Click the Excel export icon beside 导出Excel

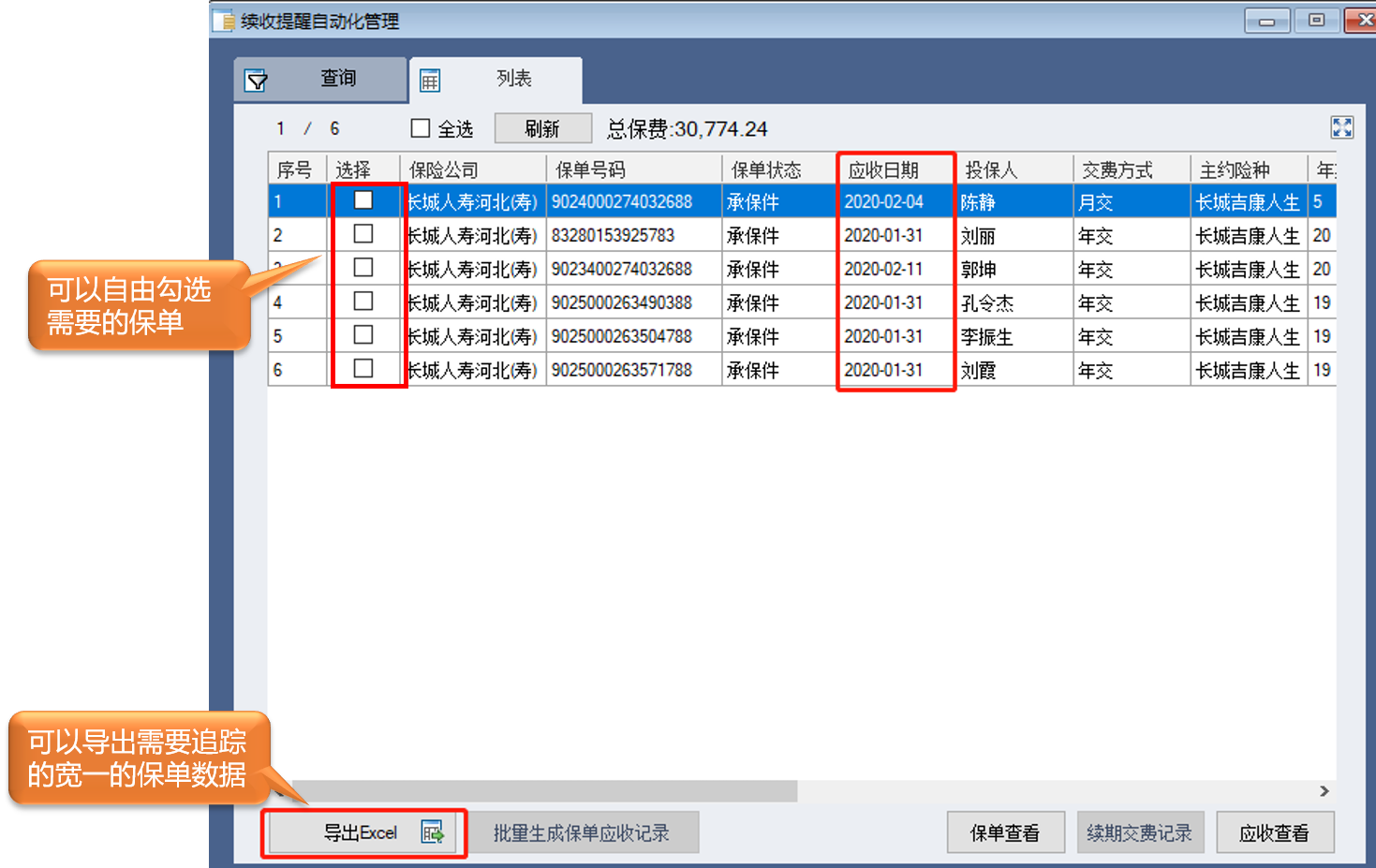(432, 831)
